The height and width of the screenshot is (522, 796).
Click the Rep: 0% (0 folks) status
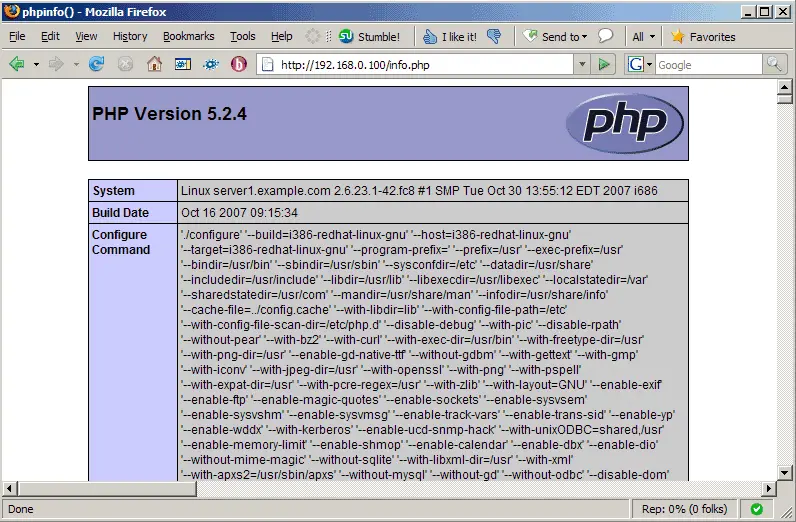pos(684,509)
